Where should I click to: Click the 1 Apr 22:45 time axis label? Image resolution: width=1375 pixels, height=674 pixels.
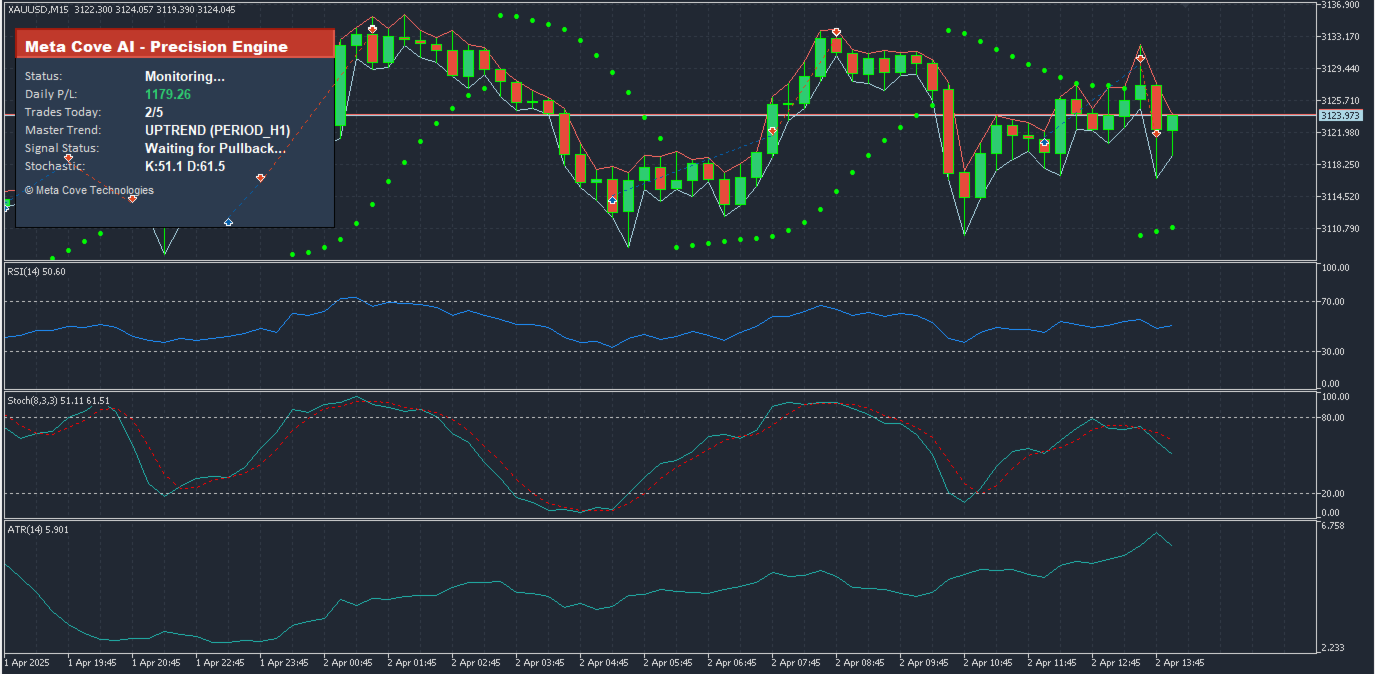[220, 662]
